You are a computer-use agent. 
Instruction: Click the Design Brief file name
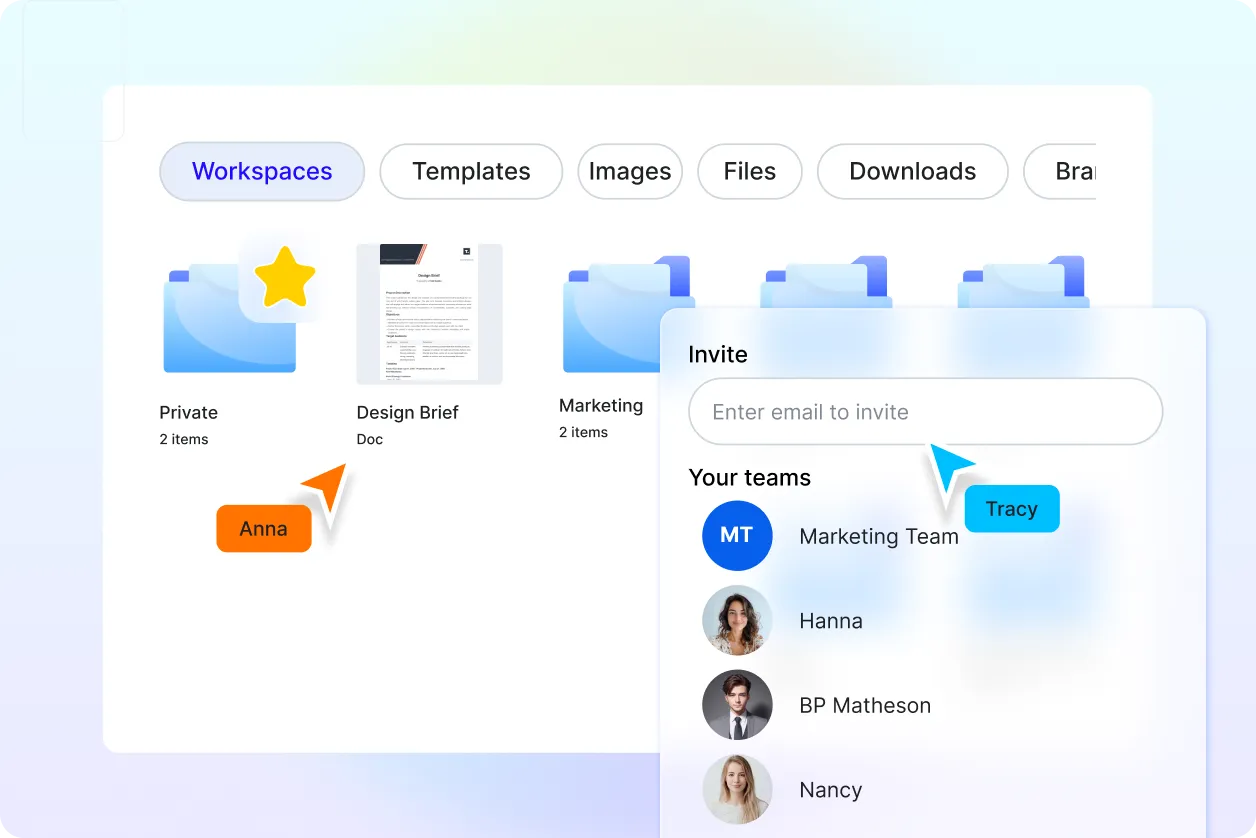[408, 412]
